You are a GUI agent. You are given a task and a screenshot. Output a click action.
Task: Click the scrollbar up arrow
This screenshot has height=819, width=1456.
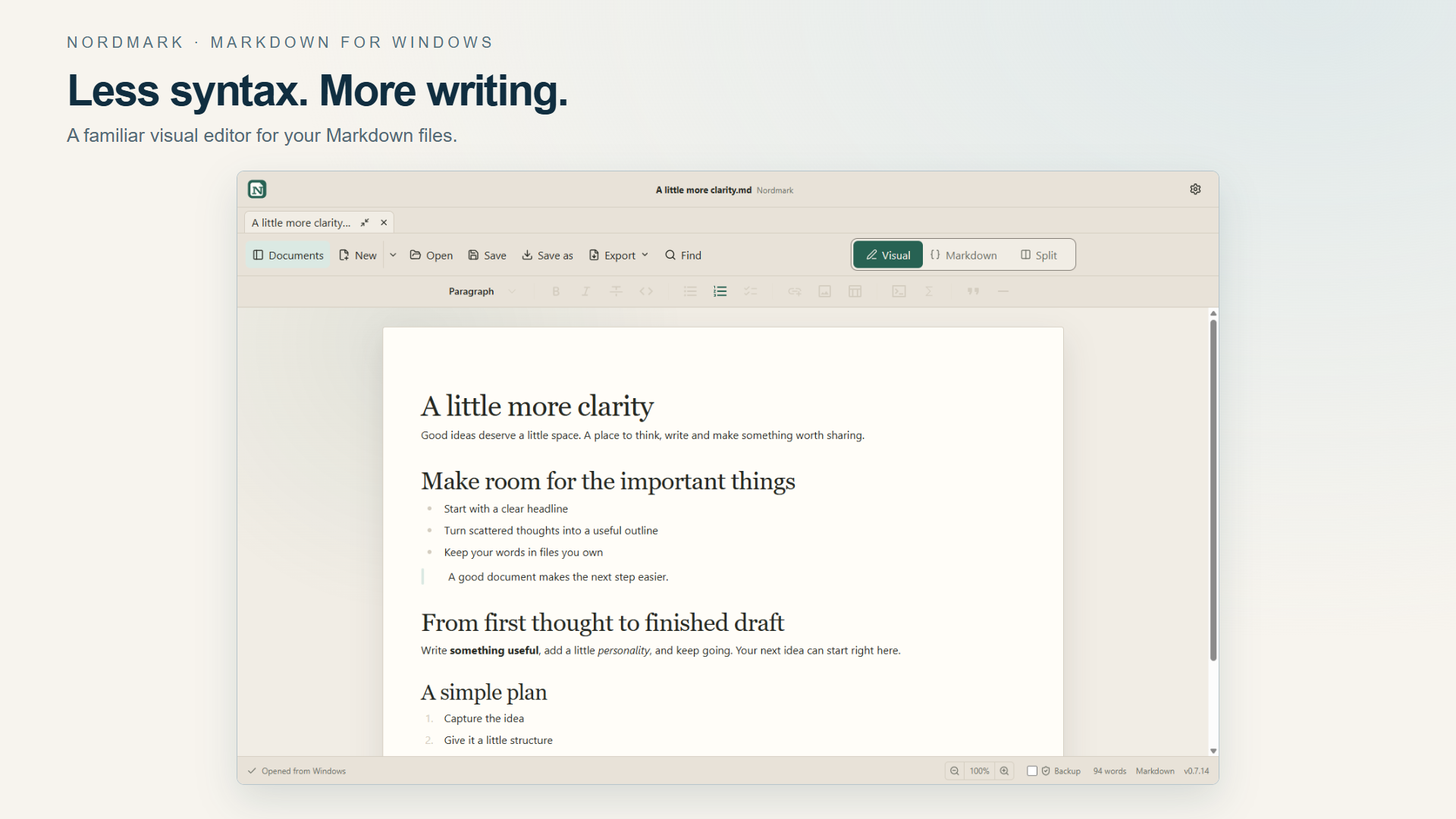tap(1213, 313)
